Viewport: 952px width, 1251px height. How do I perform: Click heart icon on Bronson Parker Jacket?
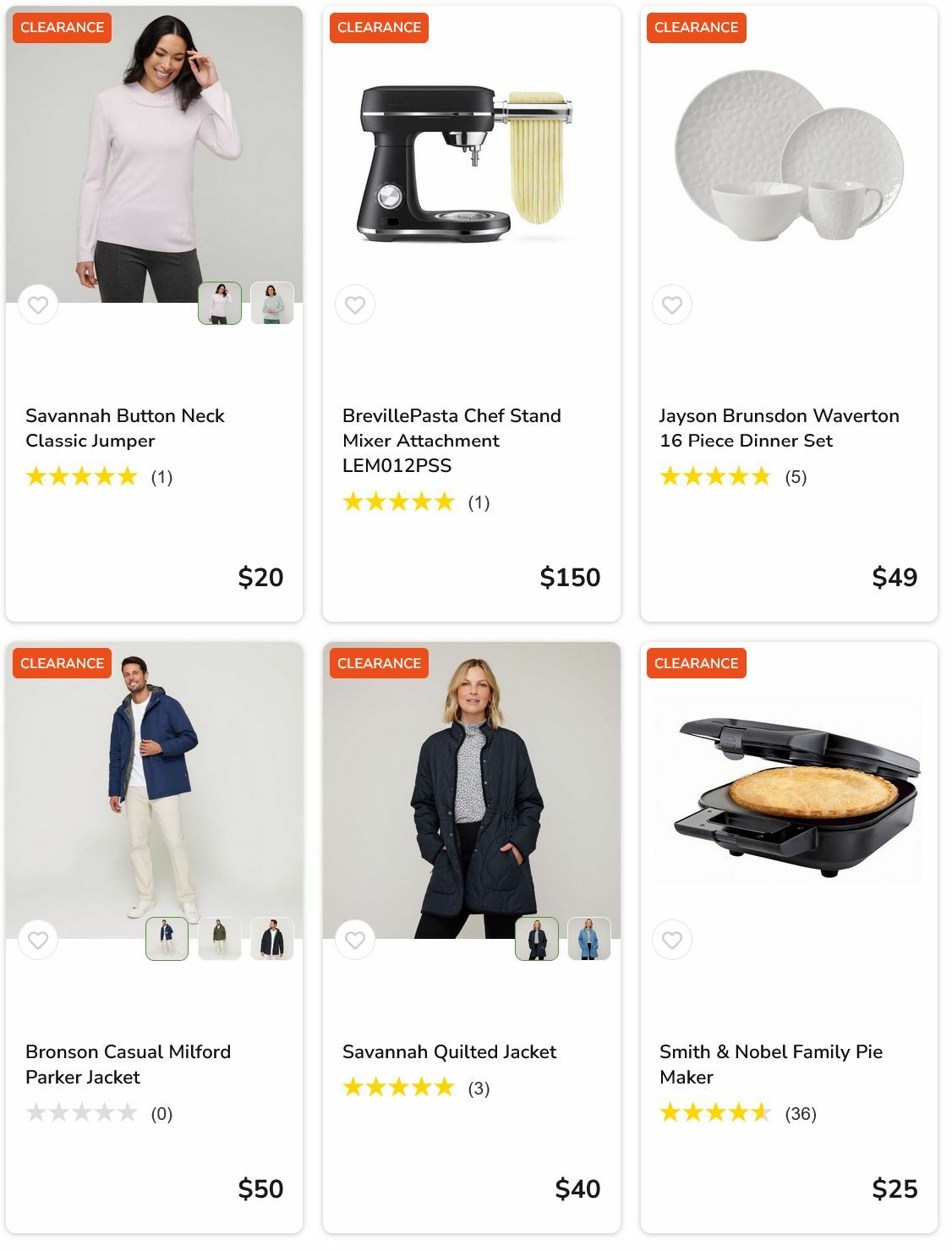[38, 940]
